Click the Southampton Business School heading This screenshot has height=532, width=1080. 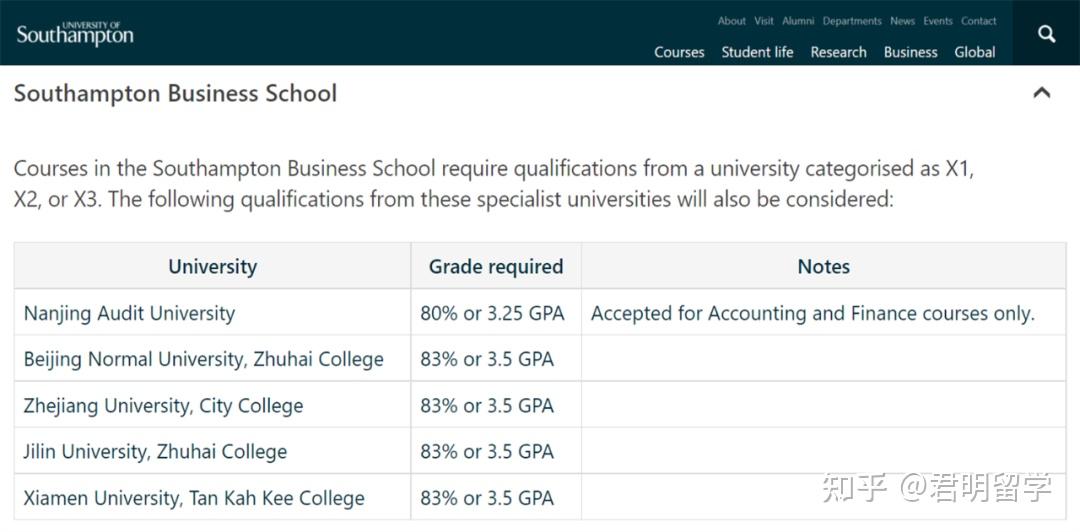tap(175, 94)
